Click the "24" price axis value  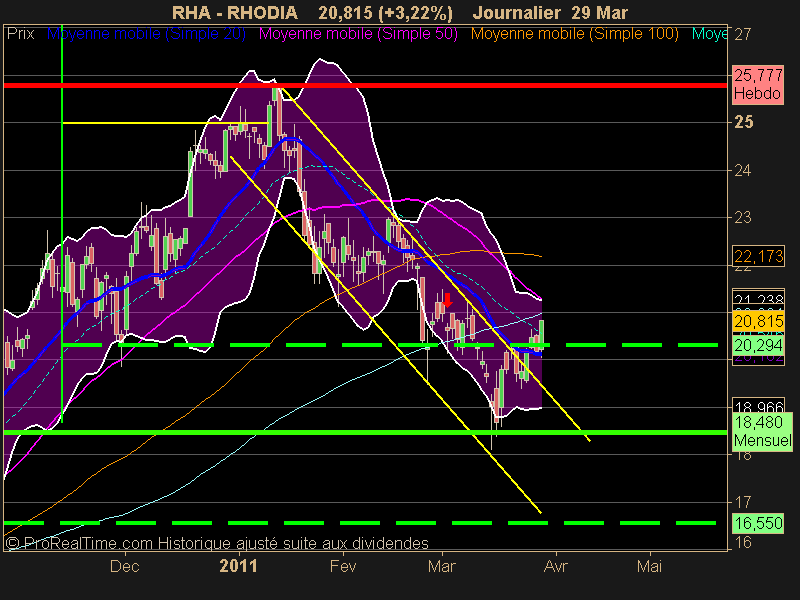pos(742,170)
